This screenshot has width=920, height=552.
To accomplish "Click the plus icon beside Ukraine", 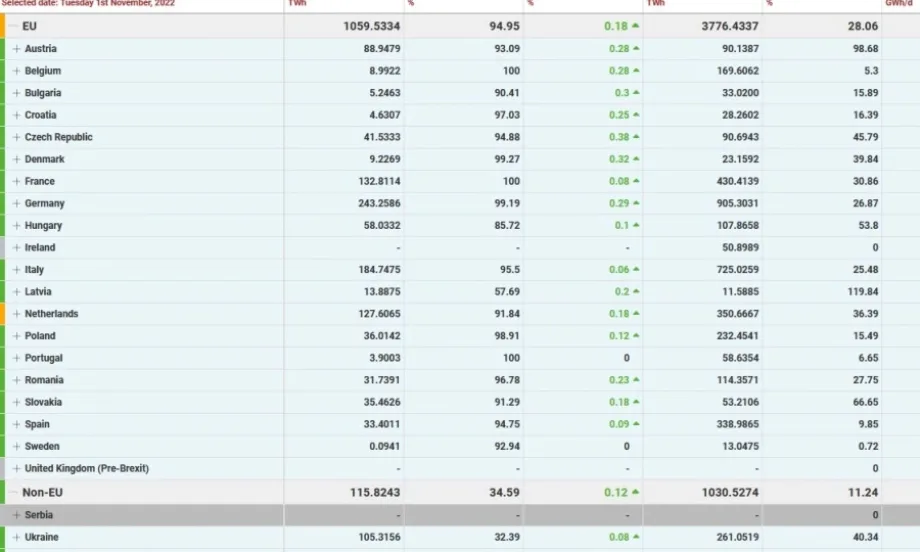I will click(16, 537).
